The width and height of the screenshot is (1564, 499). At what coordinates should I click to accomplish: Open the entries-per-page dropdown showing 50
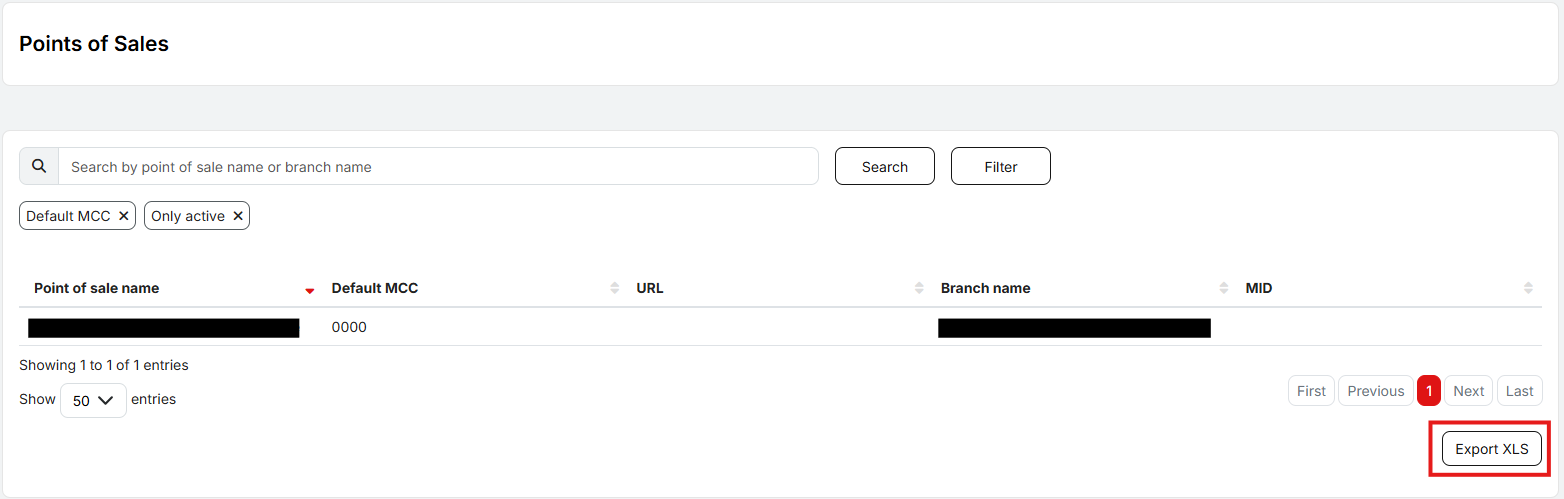point(93,400)
